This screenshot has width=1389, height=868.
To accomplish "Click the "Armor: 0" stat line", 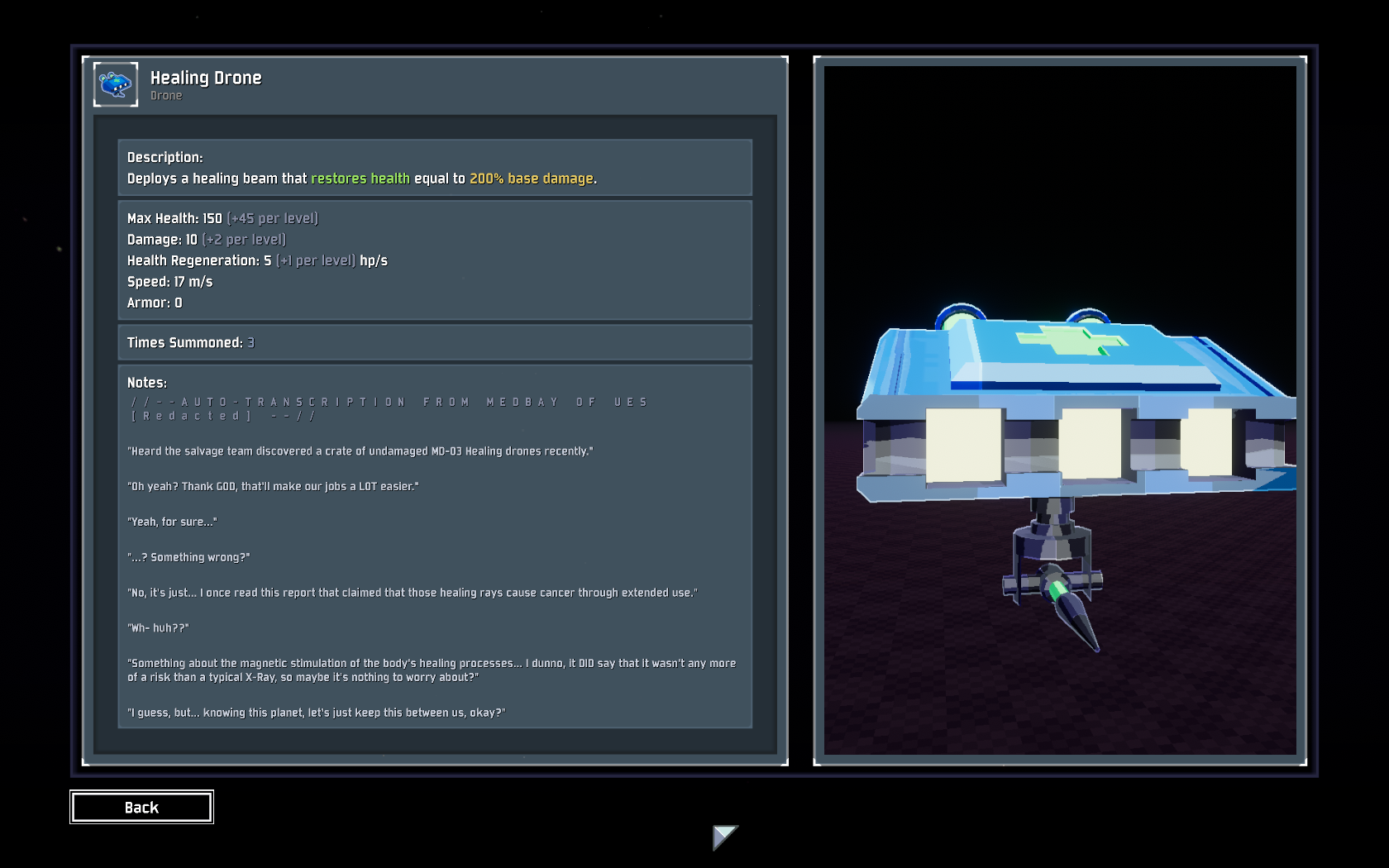I will (155, 303).
